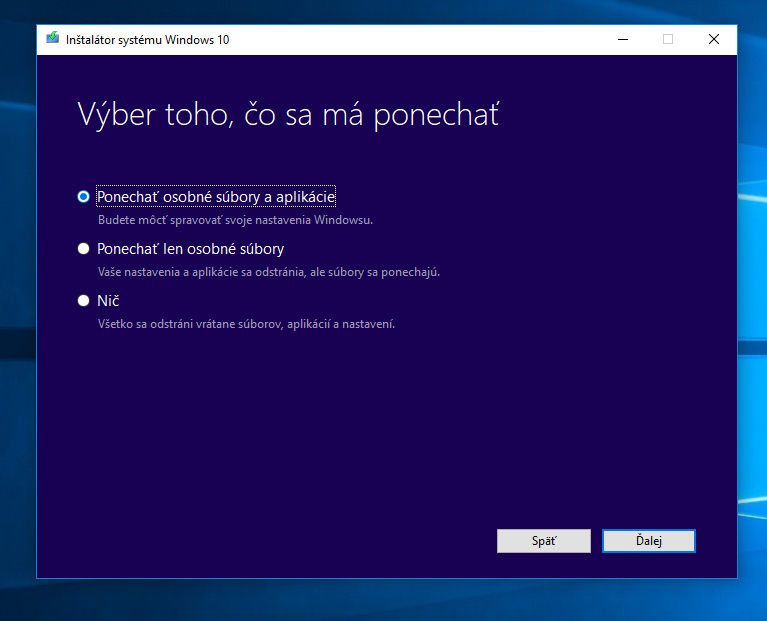Close the Windows 10 installer window
This screenshot has height=621, width=767.
click(x=714, y=39)
